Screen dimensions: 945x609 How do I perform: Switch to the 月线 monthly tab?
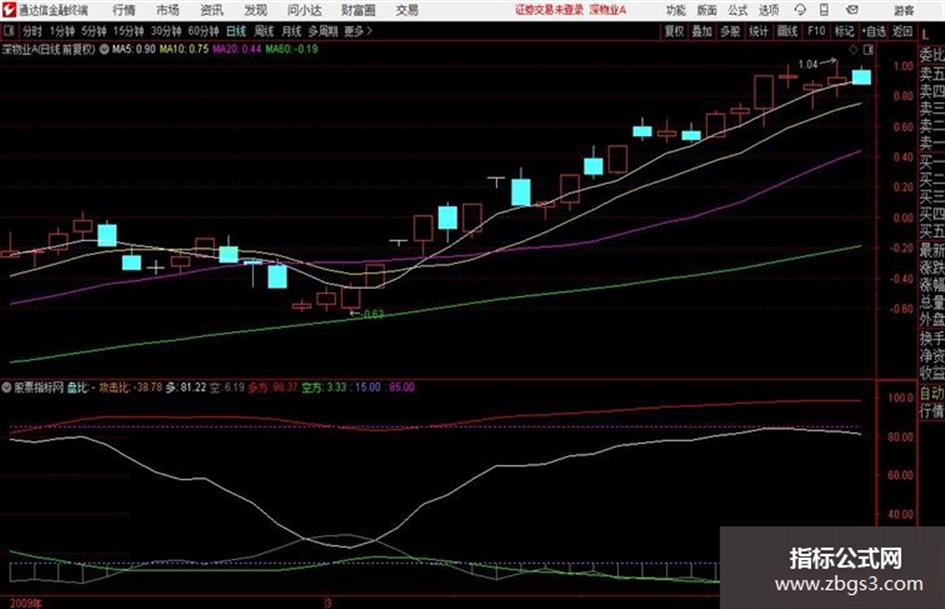point(291,31)
